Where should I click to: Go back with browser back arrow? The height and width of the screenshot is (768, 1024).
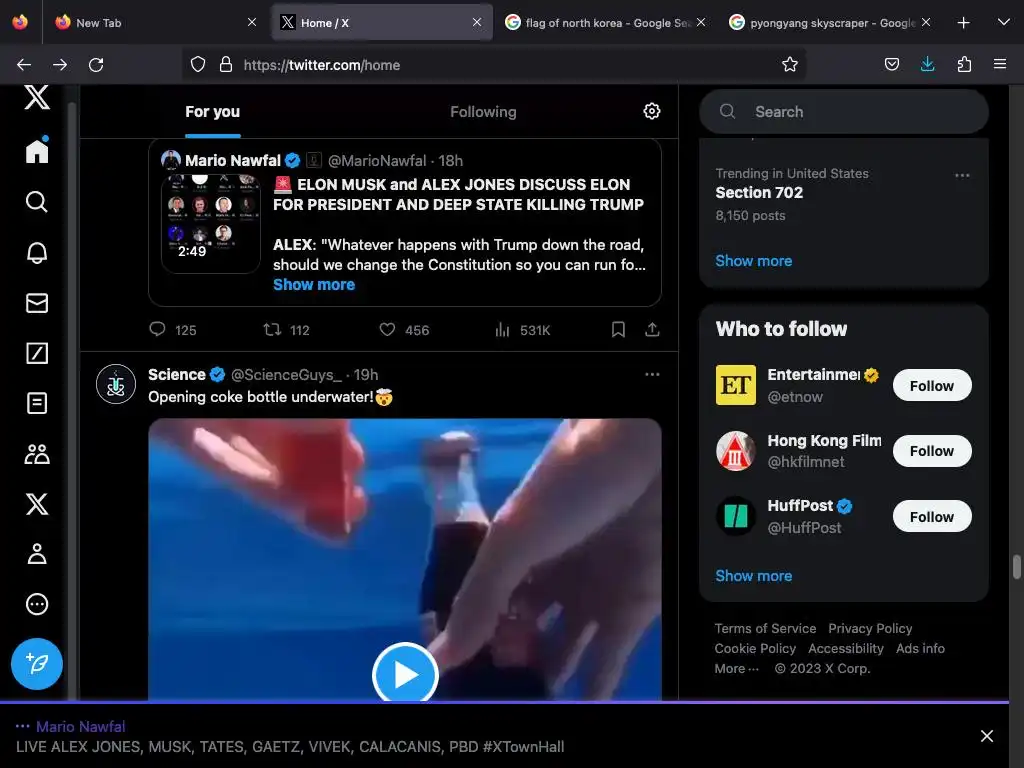[24, 65]
